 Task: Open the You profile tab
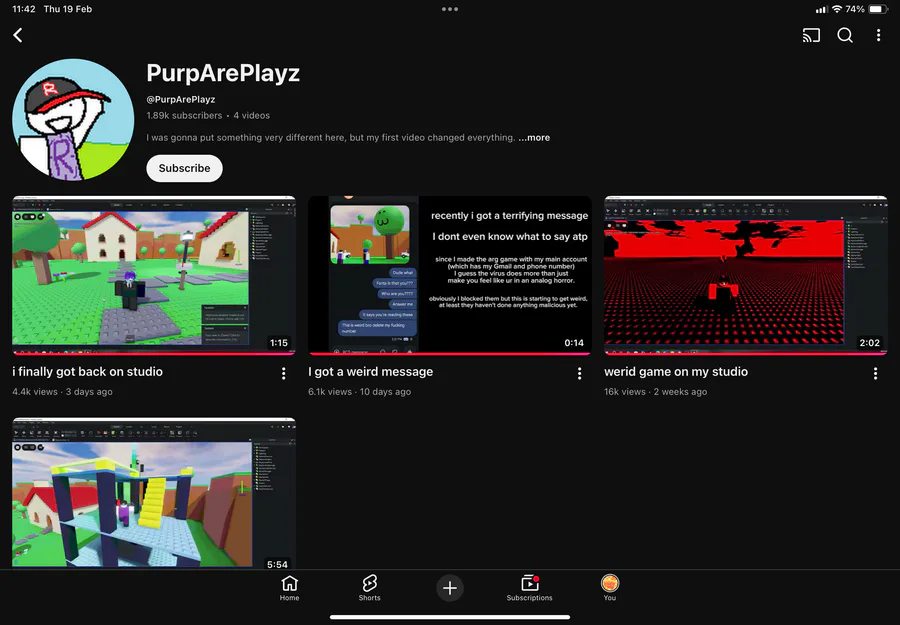click(610, 588)
